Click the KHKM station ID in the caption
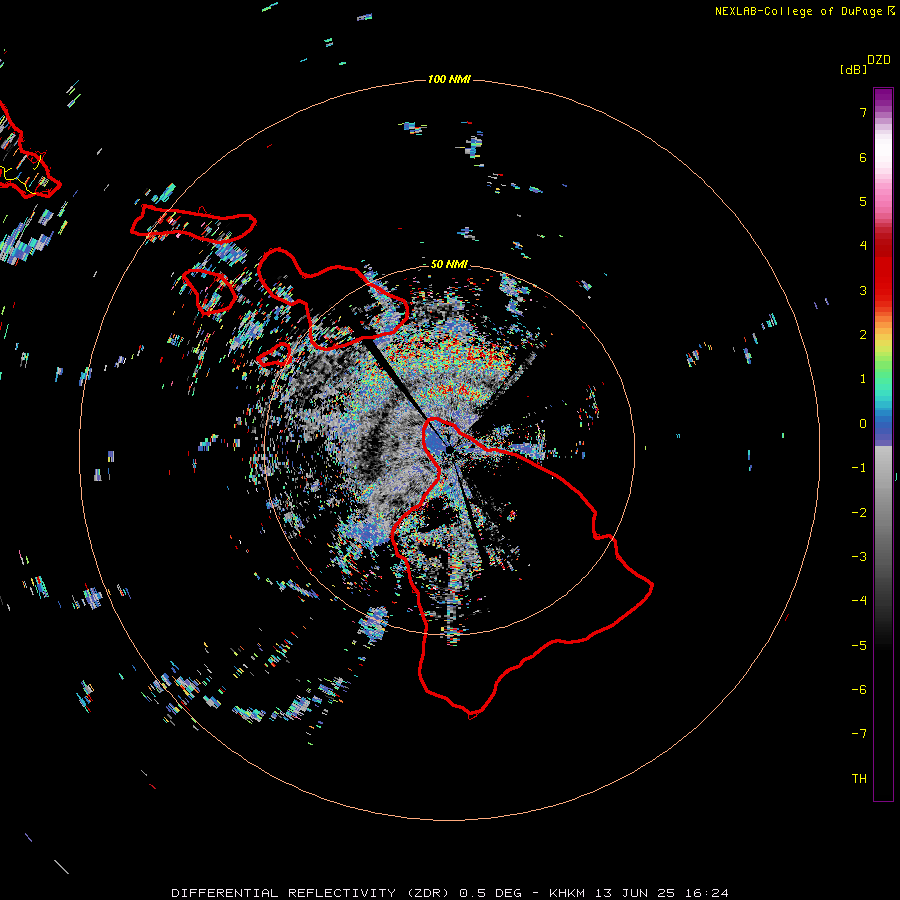The width and height of the screenshot is (900, 900). (x=567, y=893)
